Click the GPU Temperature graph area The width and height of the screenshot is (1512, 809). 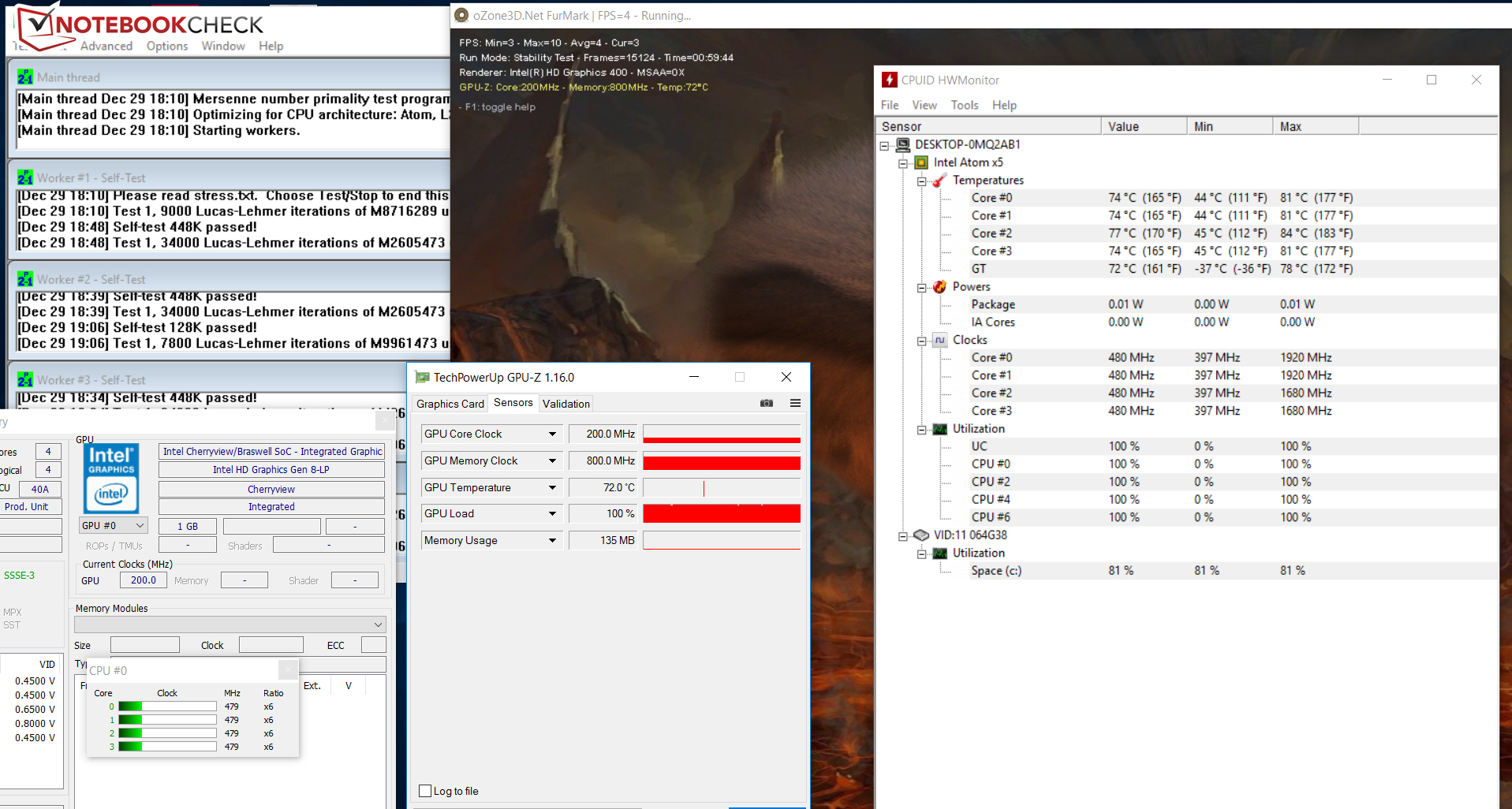pos(722,487)
